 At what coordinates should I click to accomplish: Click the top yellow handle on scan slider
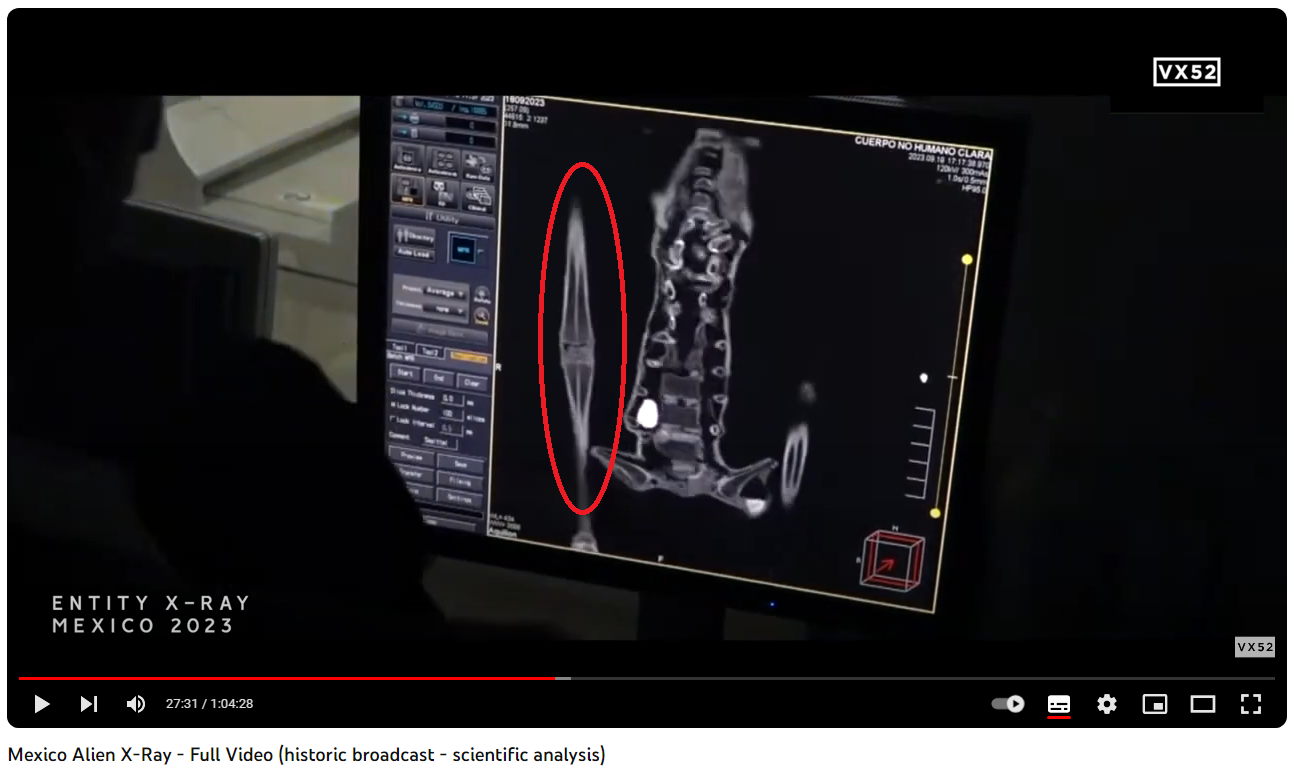click(x=967, y=260)
